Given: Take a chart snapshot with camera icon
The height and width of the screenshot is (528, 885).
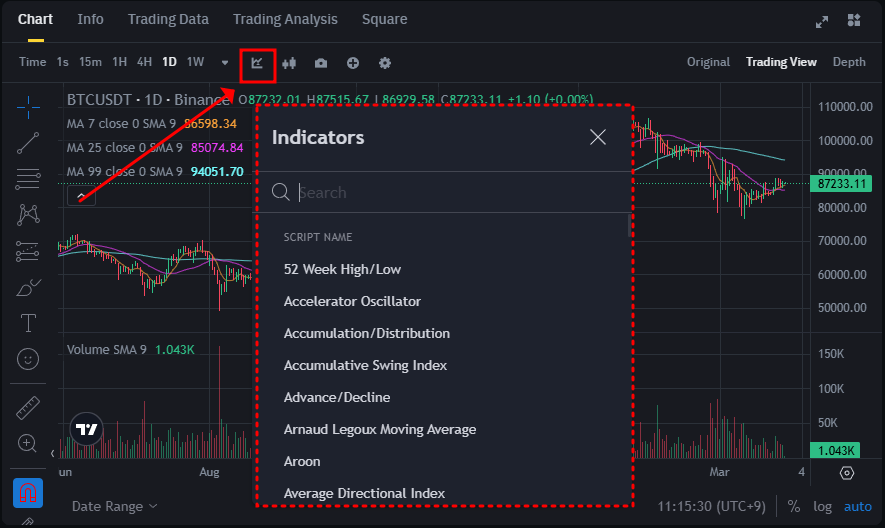Looking at the screenshot, I should click(321, 63).
